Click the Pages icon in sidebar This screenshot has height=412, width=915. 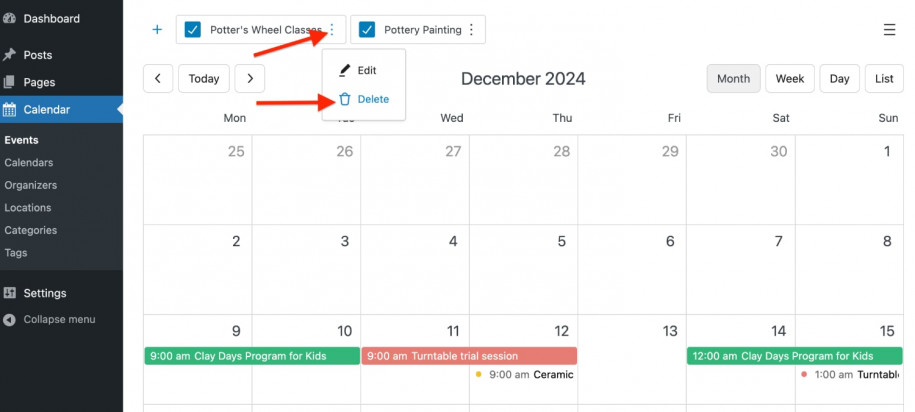pos(10,82)
